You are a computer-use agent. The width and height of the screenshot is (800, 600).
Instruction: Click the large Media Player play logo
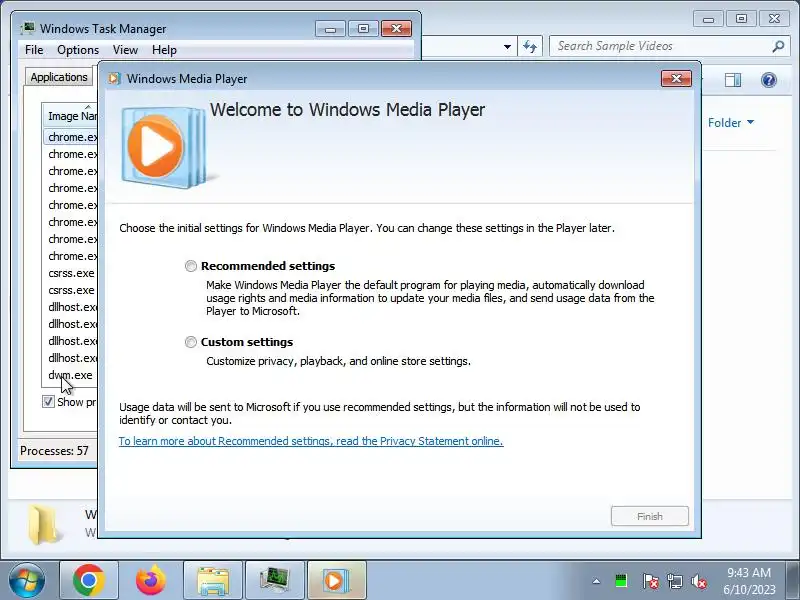(162, 147)
